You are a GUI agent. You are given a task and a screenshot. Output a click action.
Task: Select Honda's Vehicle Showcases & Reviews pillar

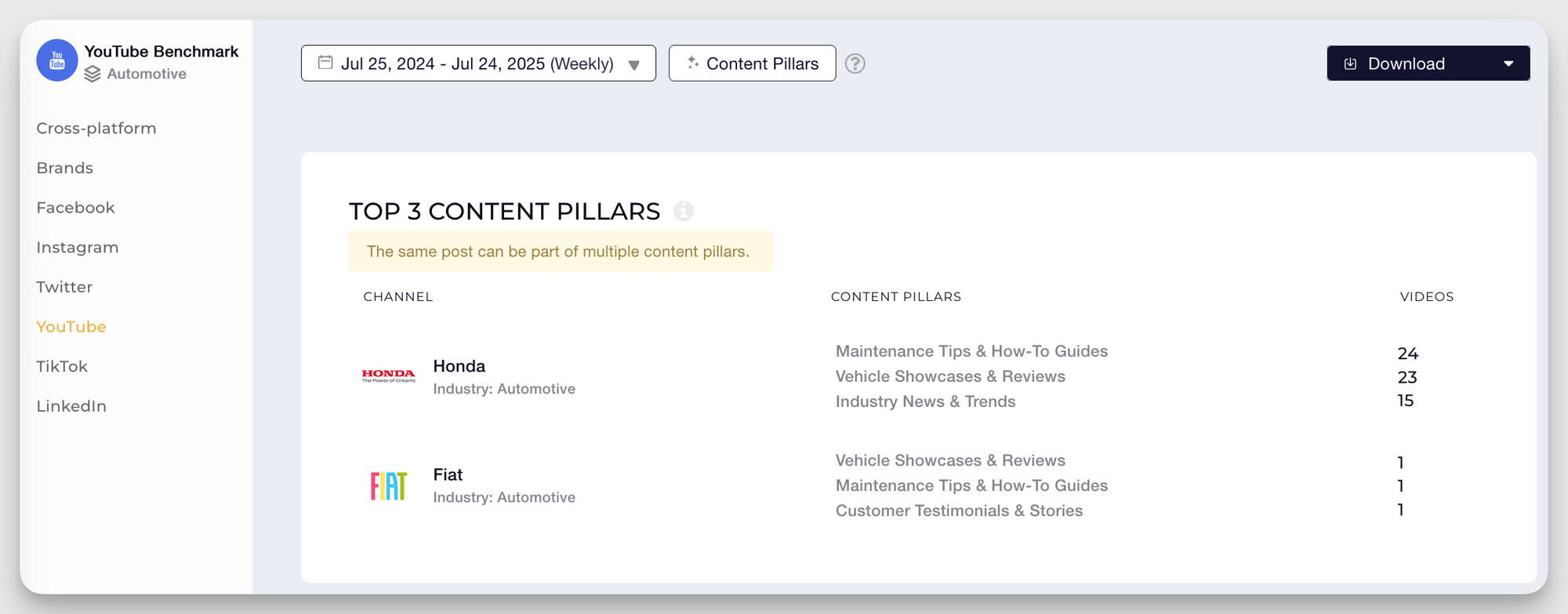click(950, 376)
